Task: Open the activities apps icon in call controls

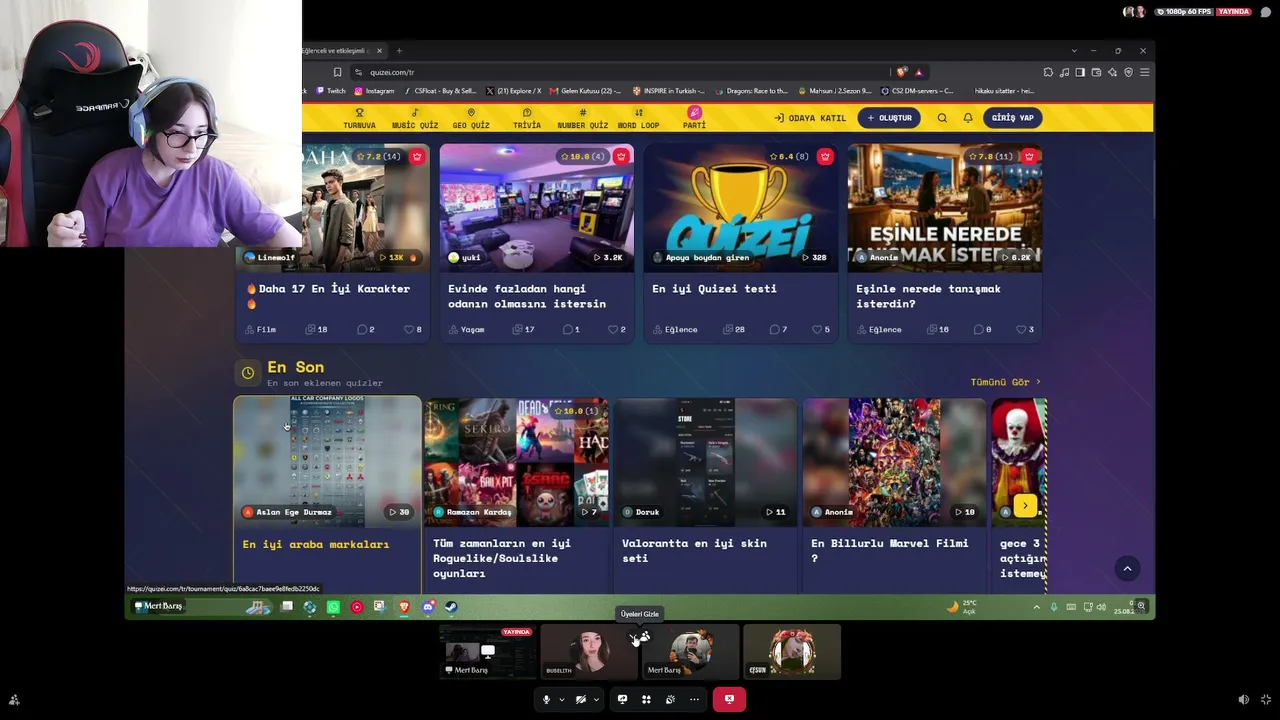Action: pyautogui.click(x=646, y=699)
